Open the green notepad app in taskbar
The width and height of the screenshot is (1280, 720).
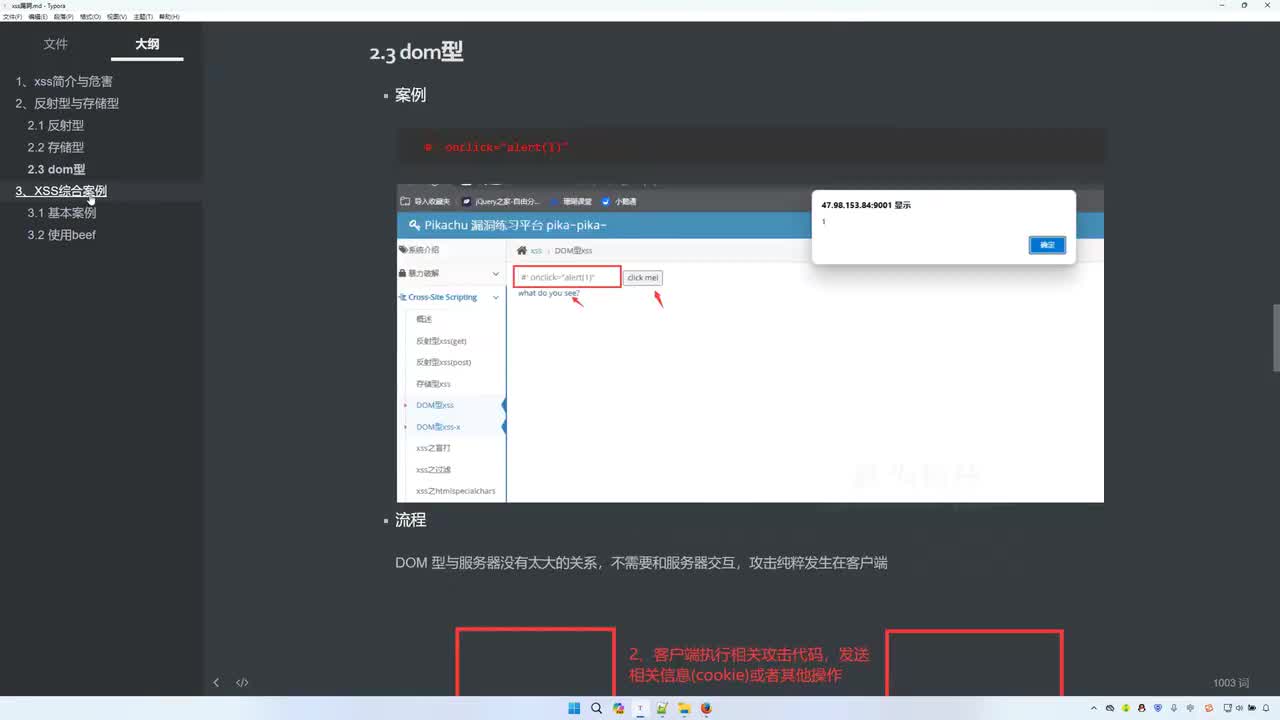click(x=662, y=708)
